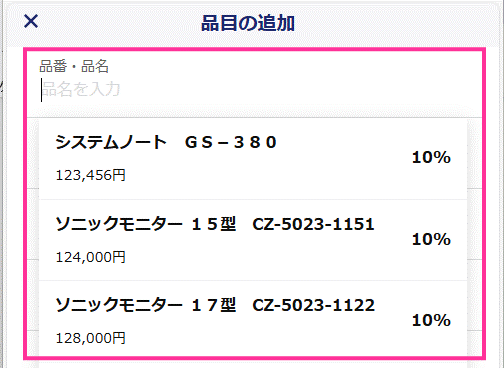Click the 15型 size text
504x368 pixels.
(214, 224)
